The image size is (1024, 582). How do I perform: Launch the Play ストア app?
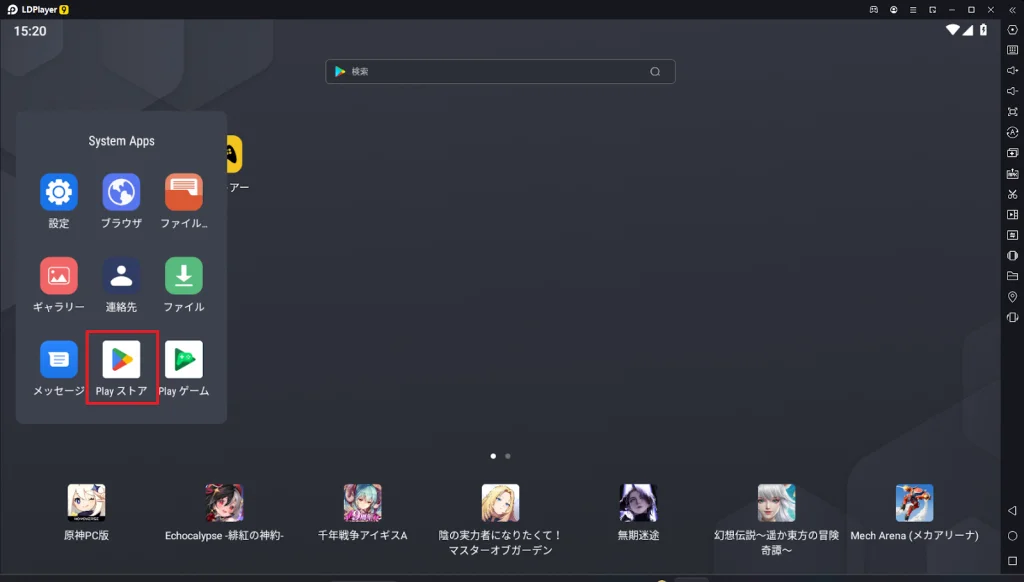tap(121, 359)
